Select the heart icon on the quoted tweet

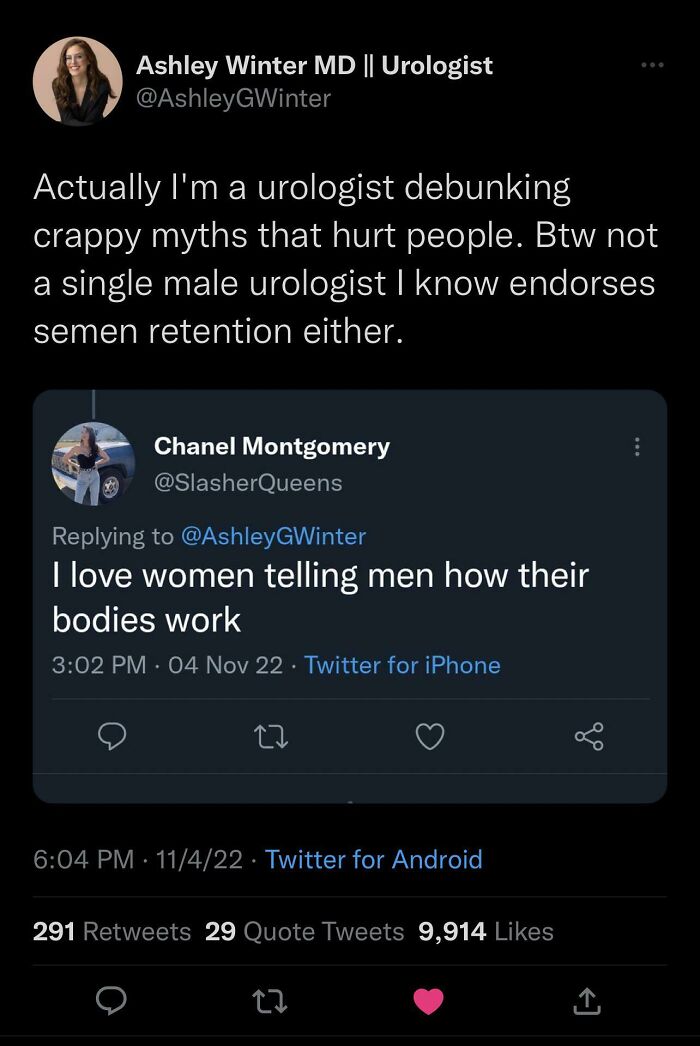tap(429, 737)
